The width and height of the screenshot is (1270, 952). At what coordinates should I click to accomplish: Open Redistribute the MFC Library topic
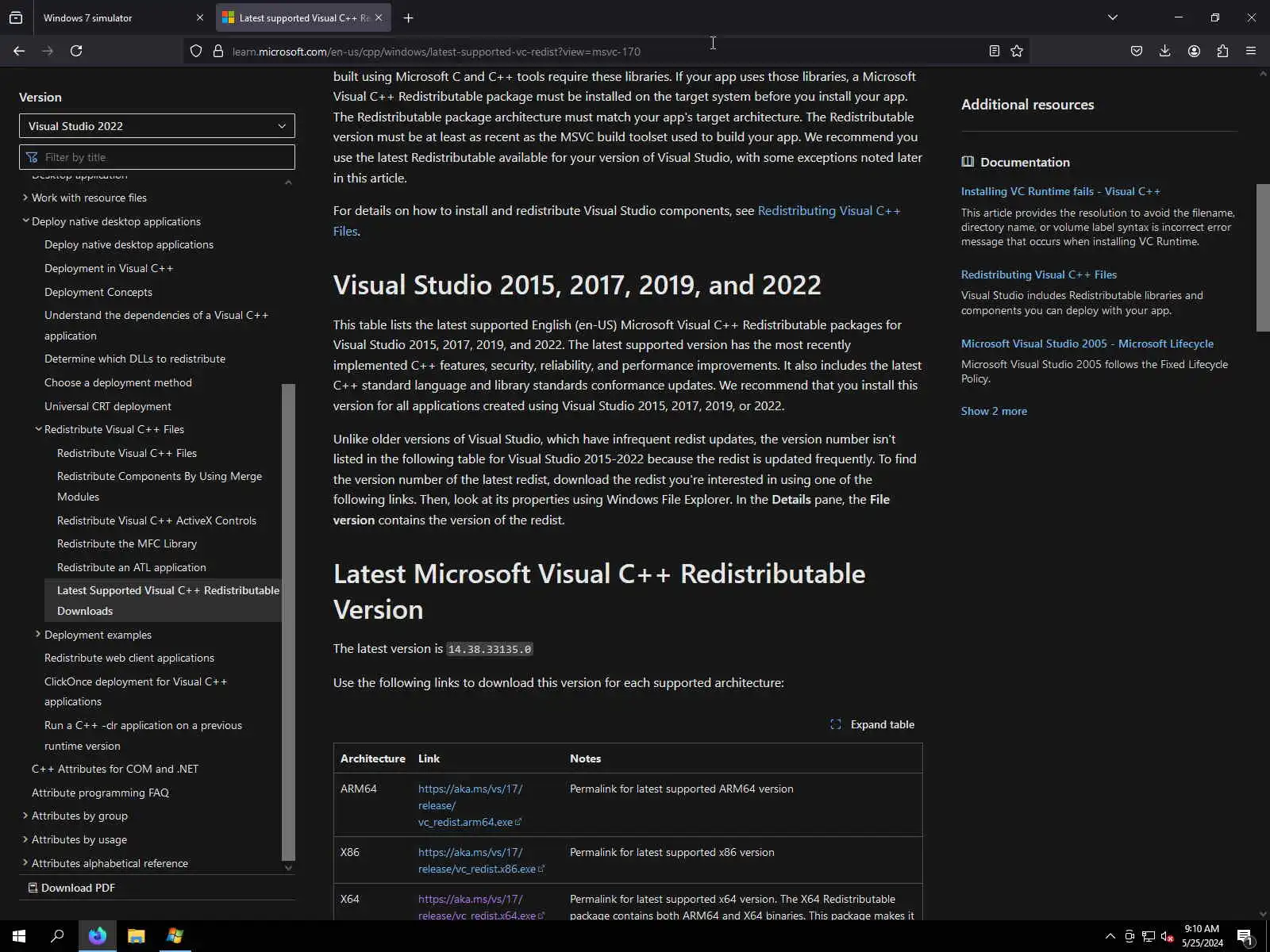pyautogui.click(x=127, y=543)
